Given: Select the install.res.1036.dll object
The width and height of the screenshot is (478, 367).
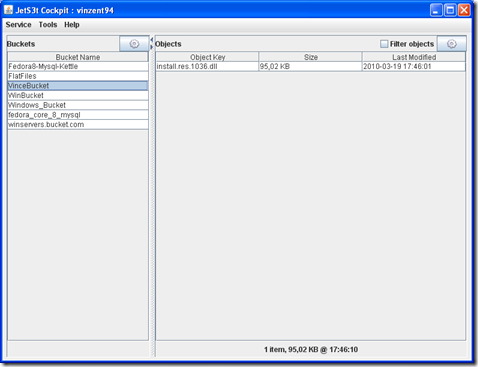Looking at the screenshot, I should (x=207, y=66).
